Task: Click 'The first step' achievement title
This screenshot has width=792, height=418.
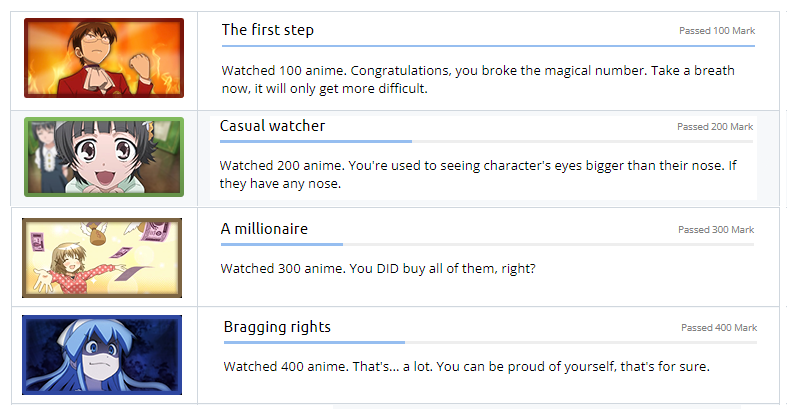Action: pos(268,30)
